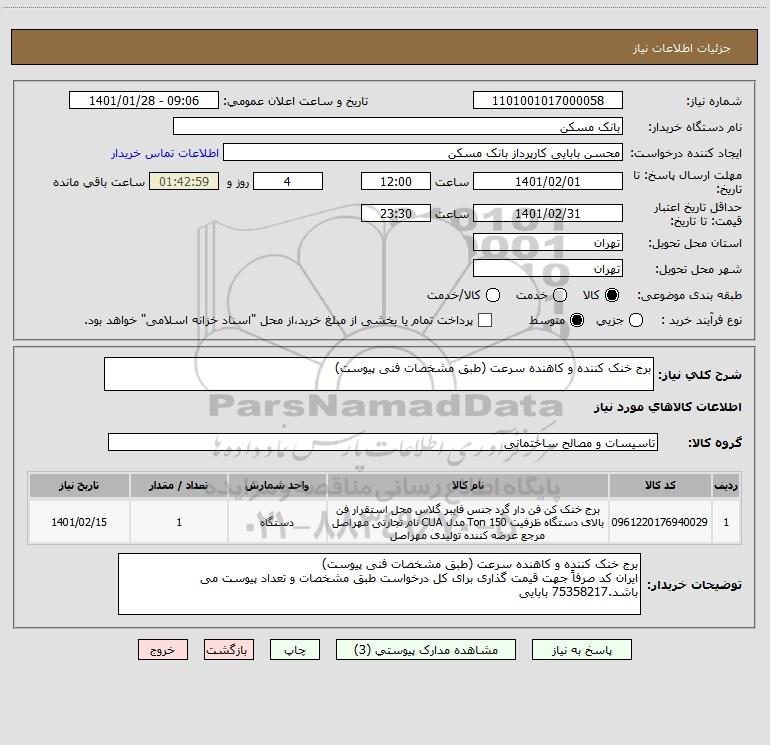Click the واحد شمارش column header
The width and height of the screenshot is (770, 745).
(277, 485)
